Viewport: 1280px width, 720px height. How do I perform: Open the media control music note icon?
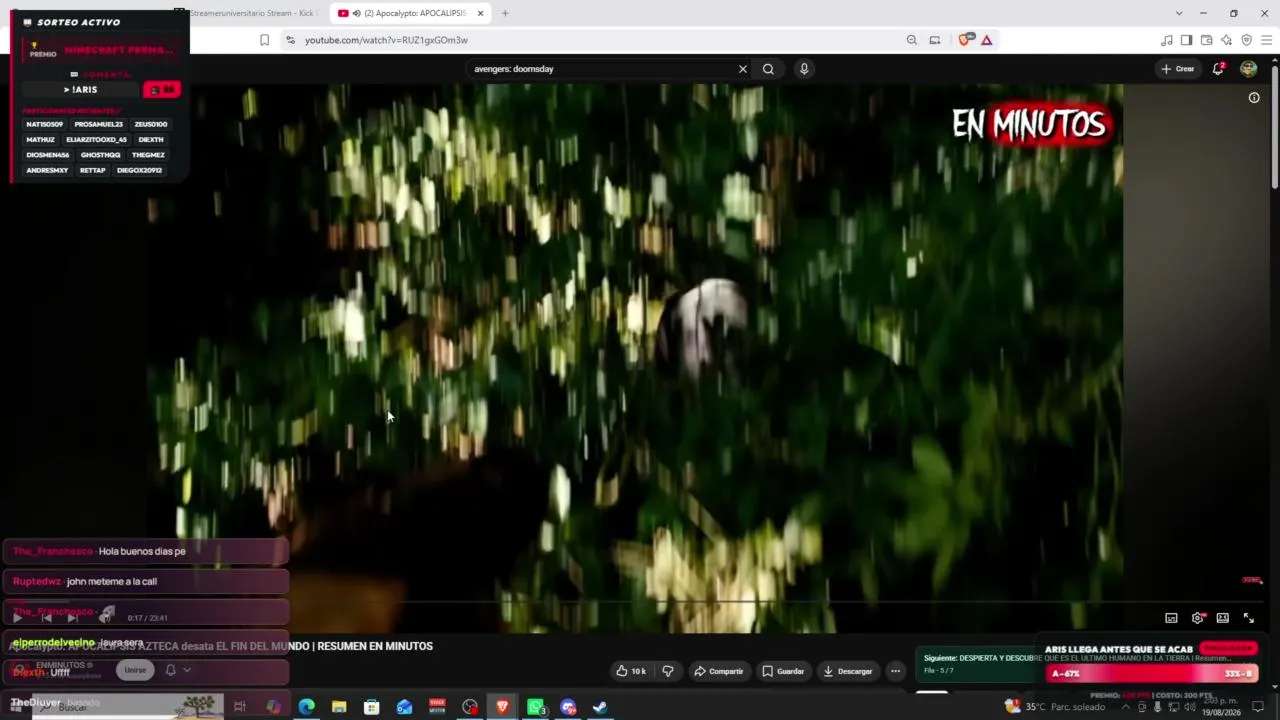coord(1167,40)
